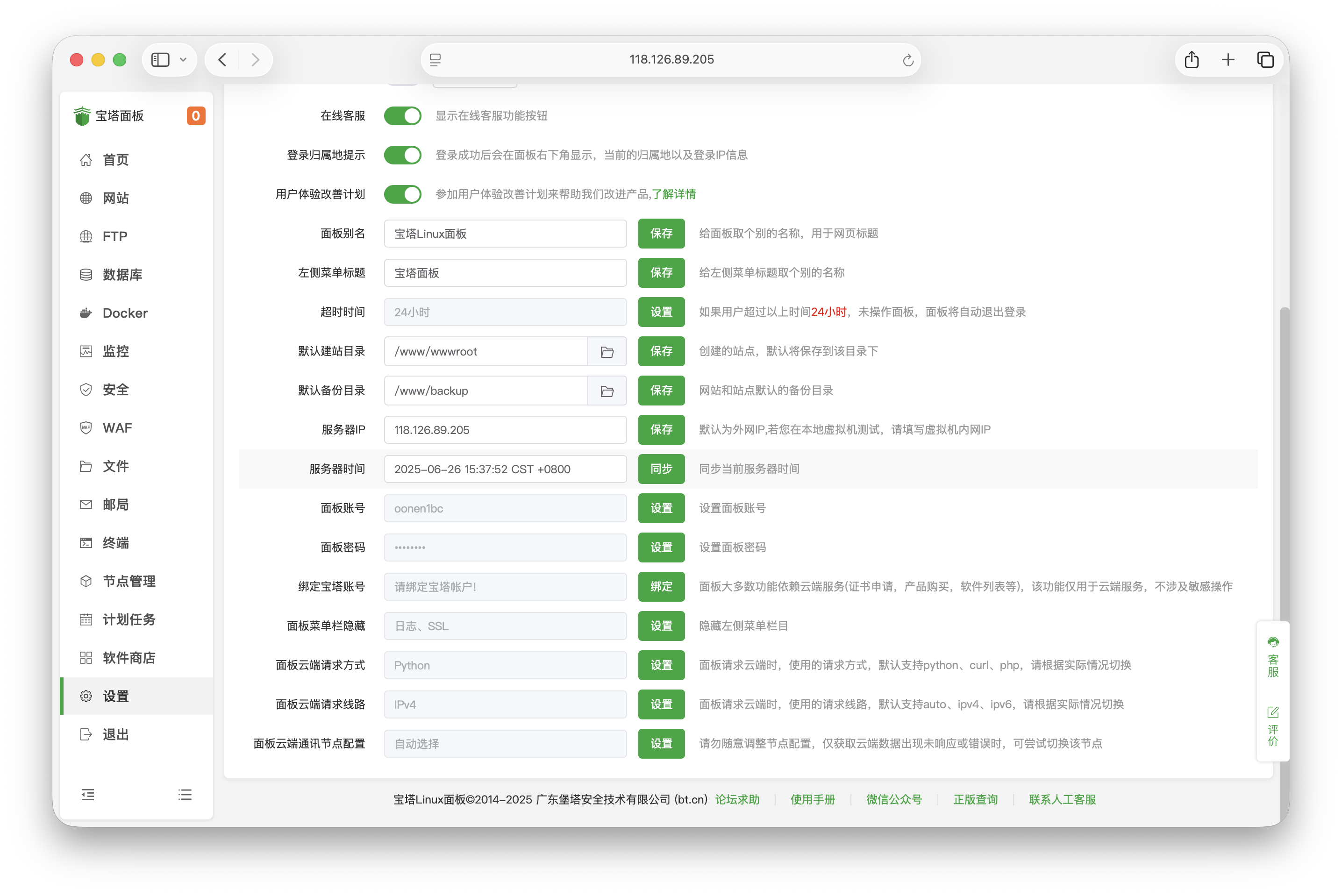This screenshot has height=896, width=1342.
Task: Open the 监控 monitoring panel icon
Action: [x=86, y=351]
